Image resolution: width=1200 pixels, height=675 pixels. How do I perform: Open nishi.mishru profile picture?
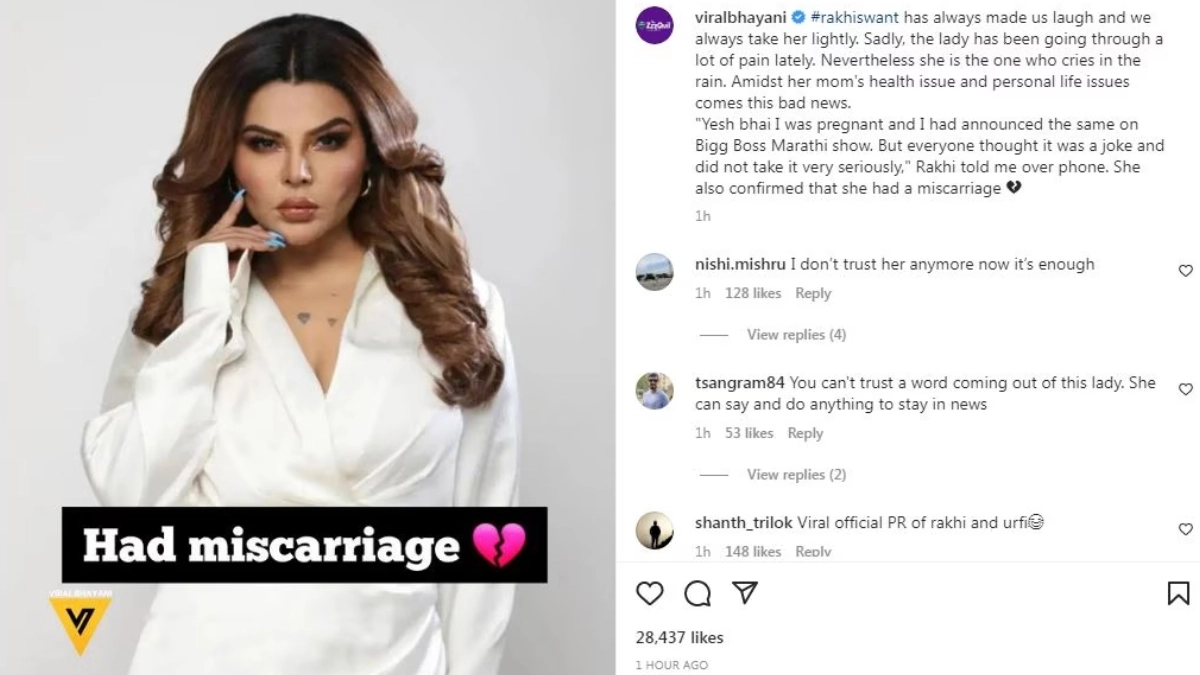pos(655,272)
